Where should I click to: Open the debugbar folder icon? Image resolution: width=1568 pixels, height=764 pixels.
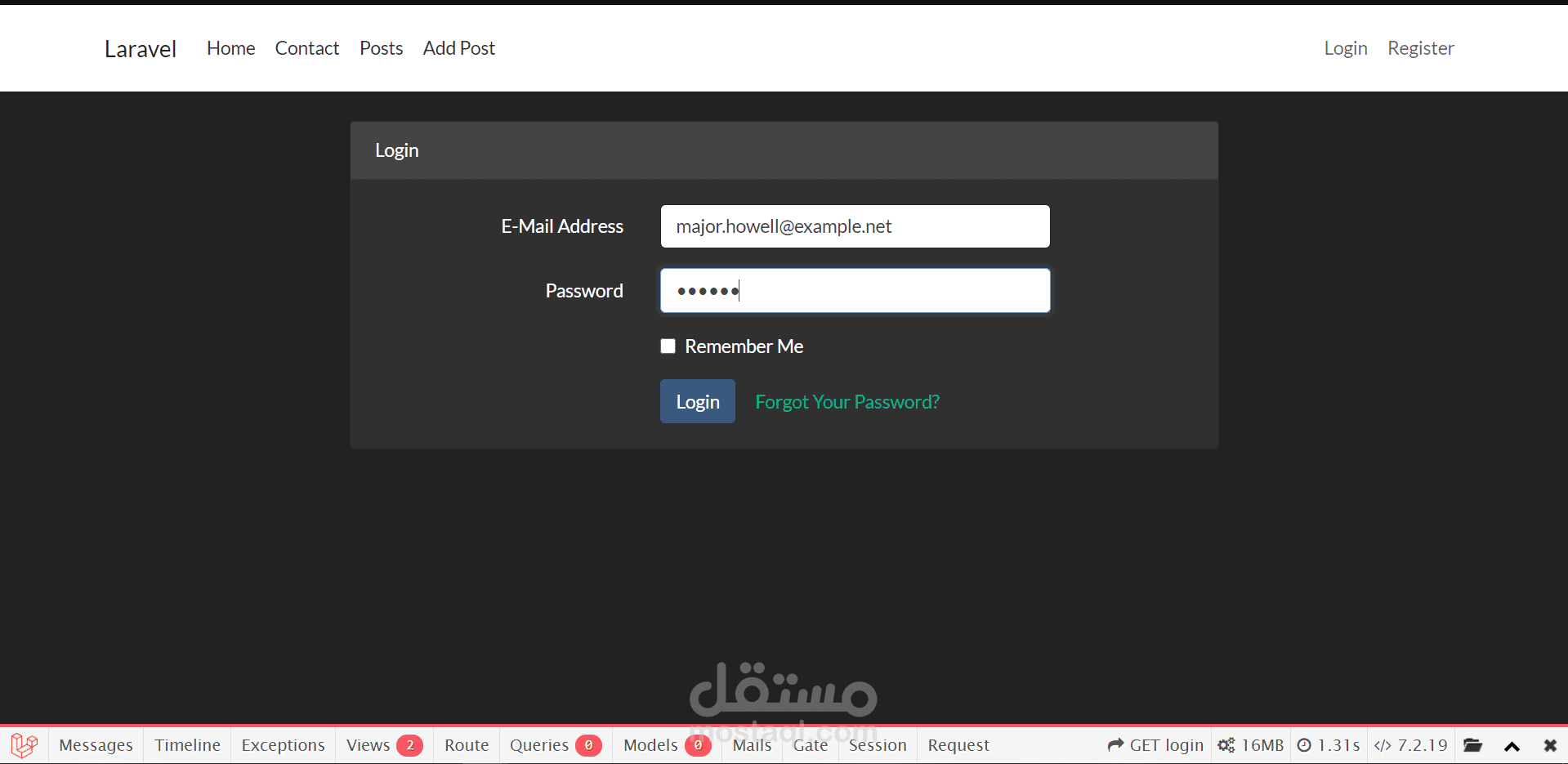pyautogui.click(x=1472, y=745)
